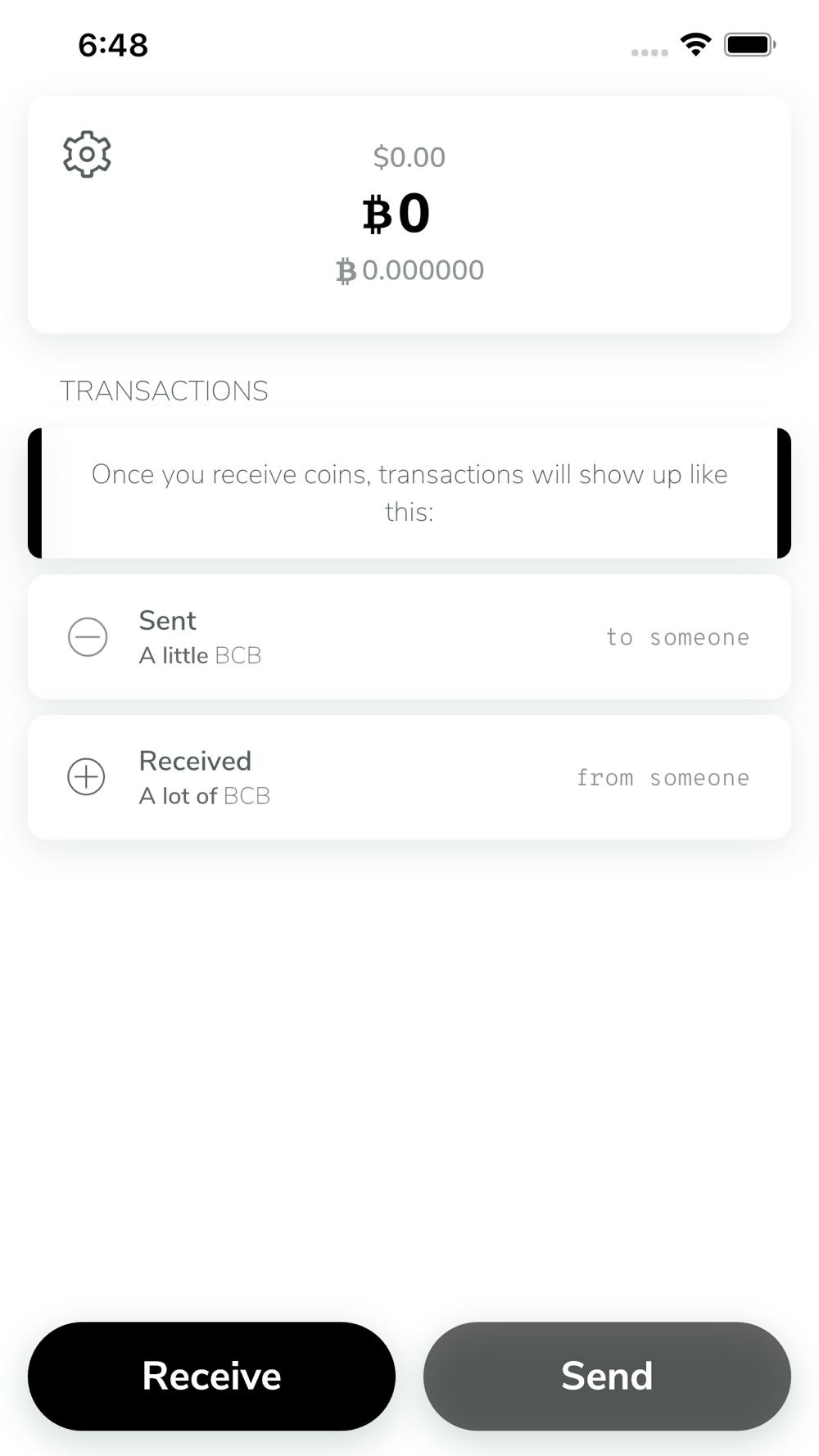This screenshot has height=1456, width=819.
Task: Tap the plus circle icon on Received
Action: click(86, 777)
